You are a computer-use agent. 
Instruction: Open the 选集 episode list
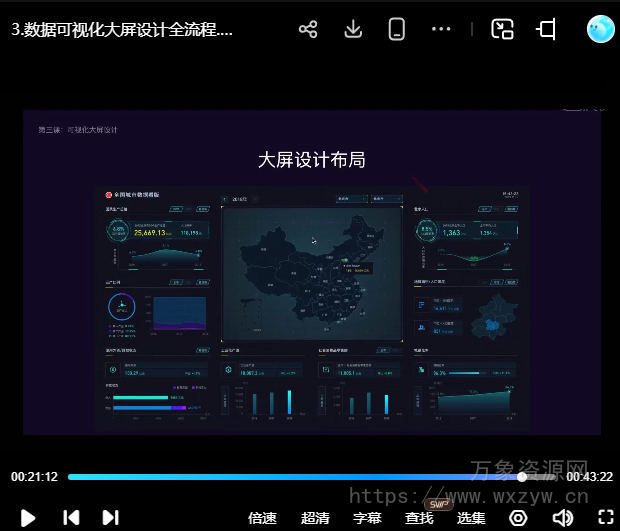[x=471, y=518]
